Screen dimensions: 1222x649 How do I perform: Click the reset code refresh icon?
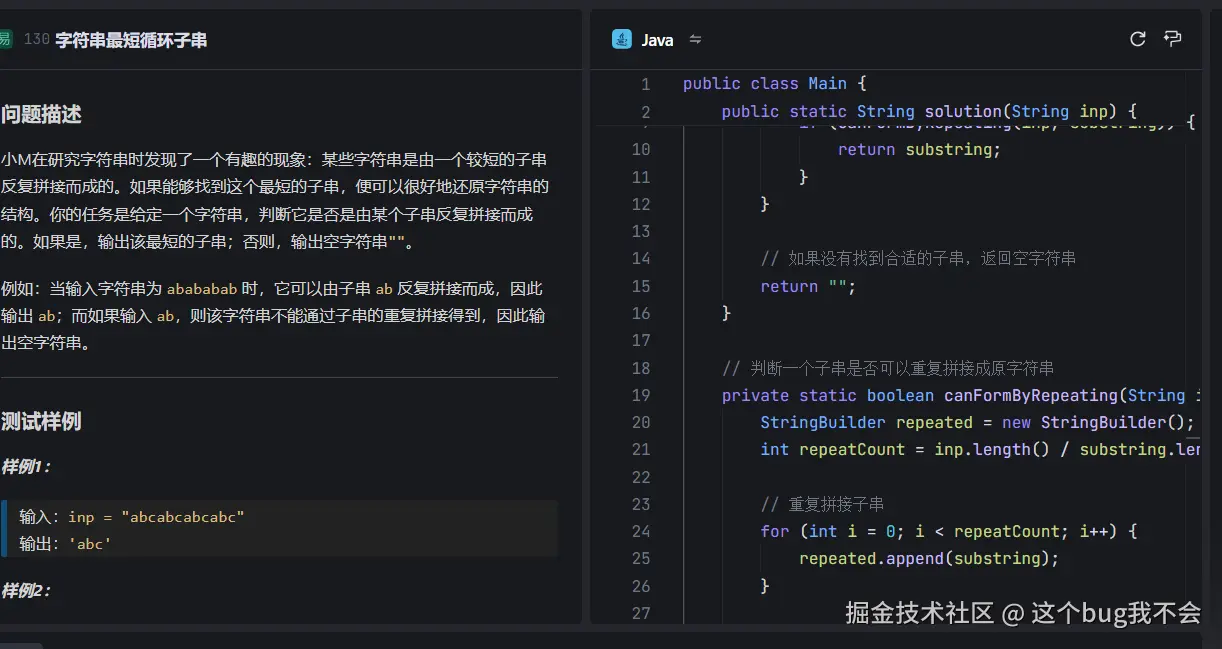1137,38
